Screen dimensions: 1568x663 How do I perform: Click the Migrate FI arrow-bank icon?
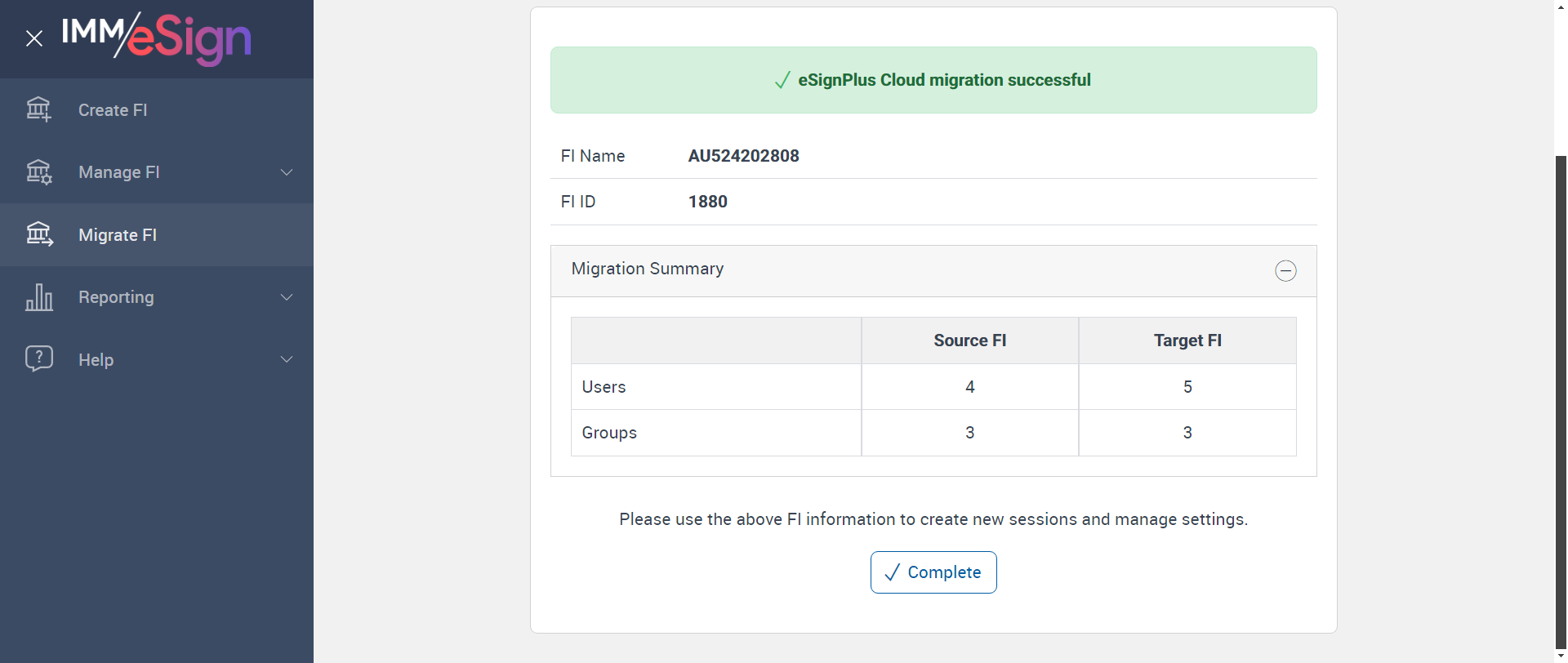[38, 234]
